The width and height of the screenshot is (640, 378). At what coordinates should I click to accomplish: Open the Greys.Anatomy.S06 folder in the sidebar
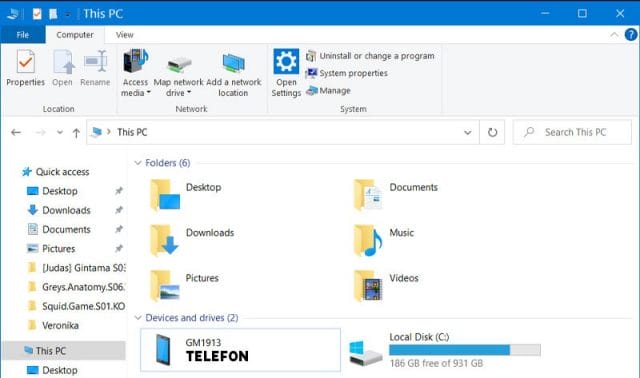tap(77, 287)
